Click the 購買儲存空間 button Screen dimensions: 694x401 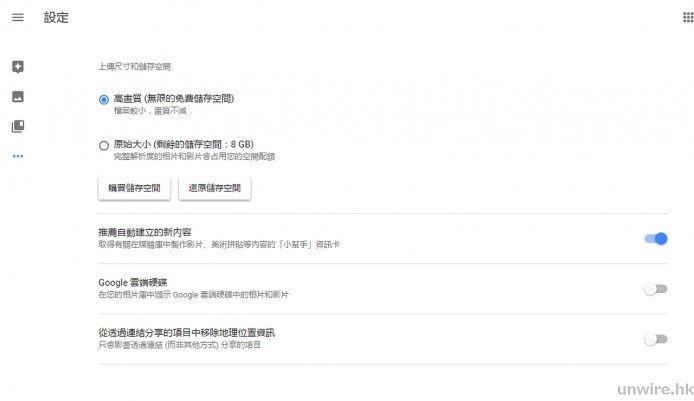[134, 188]
